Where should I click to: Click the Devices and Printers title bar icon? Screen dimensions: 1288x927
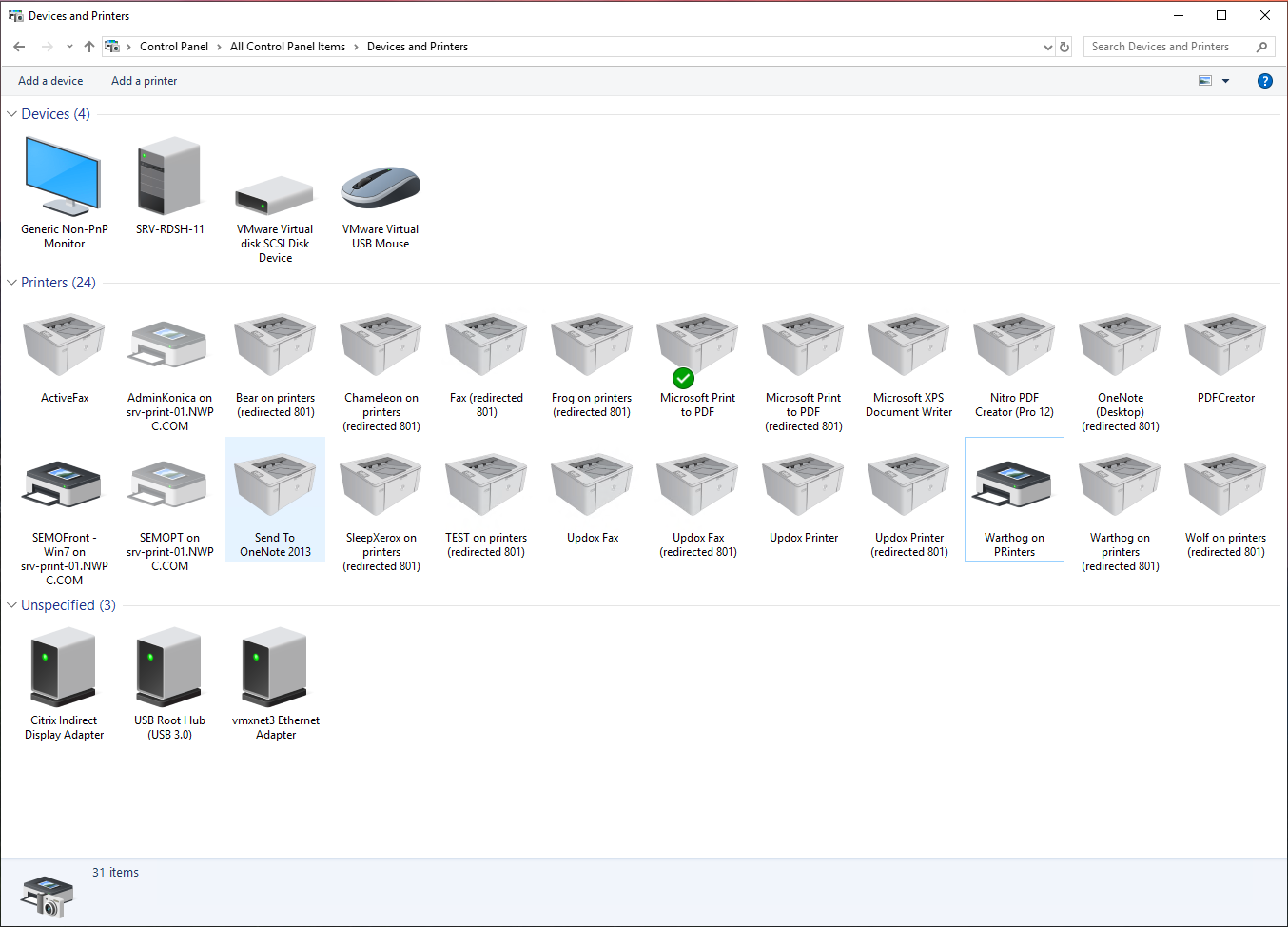click(x=15, y=16)
